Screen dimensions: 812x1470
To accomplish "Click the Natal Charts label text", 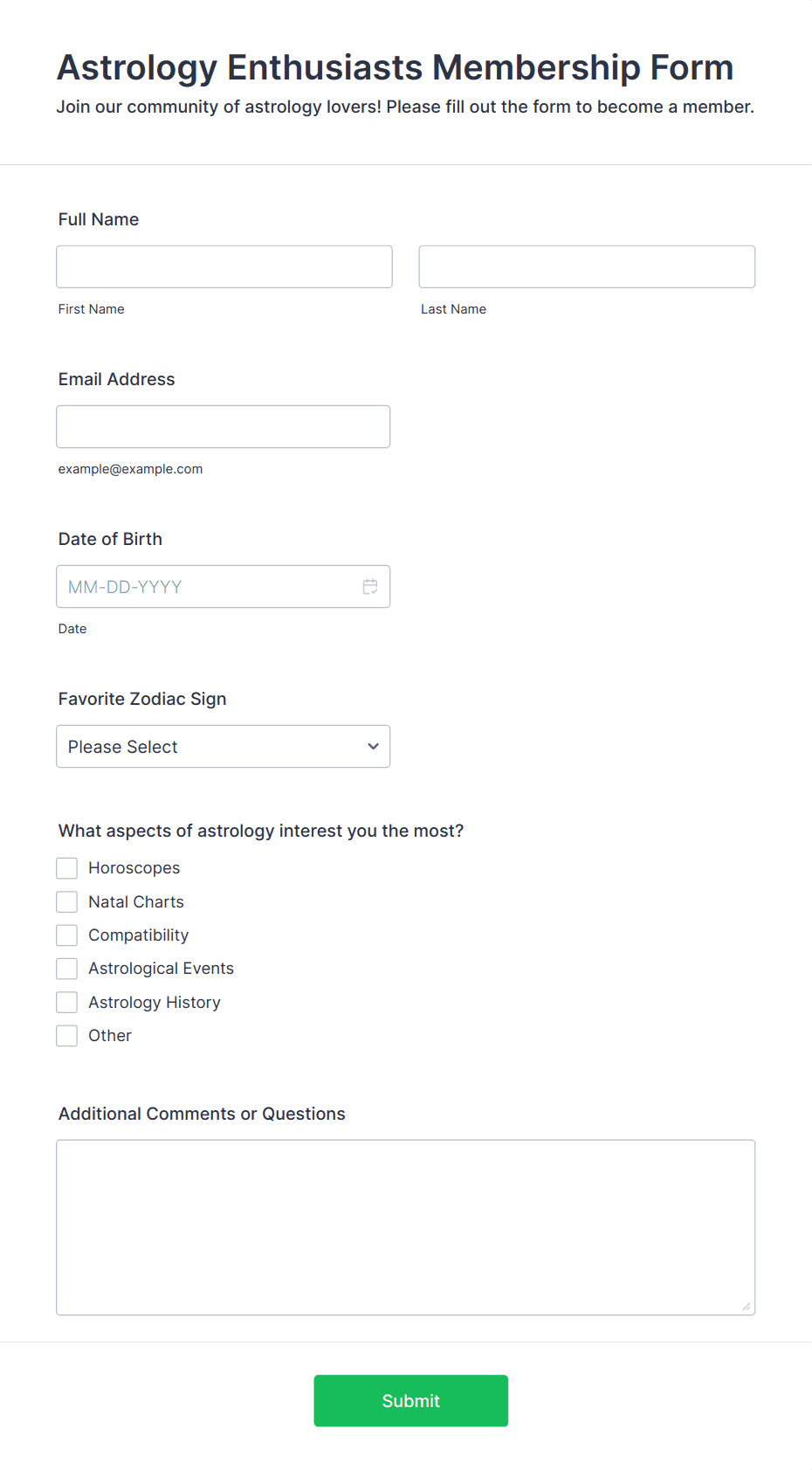I will [x=136, y=901].
